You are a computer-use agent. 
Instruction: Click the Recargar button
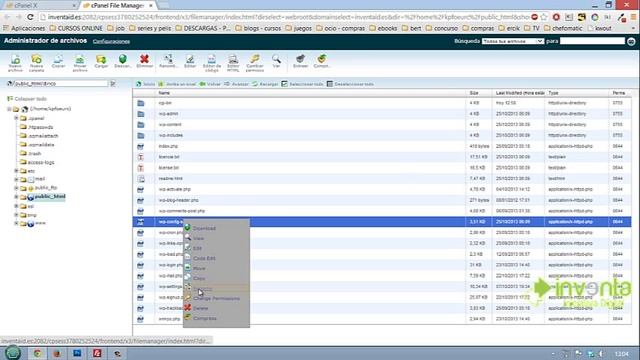[x=265, y=84]
